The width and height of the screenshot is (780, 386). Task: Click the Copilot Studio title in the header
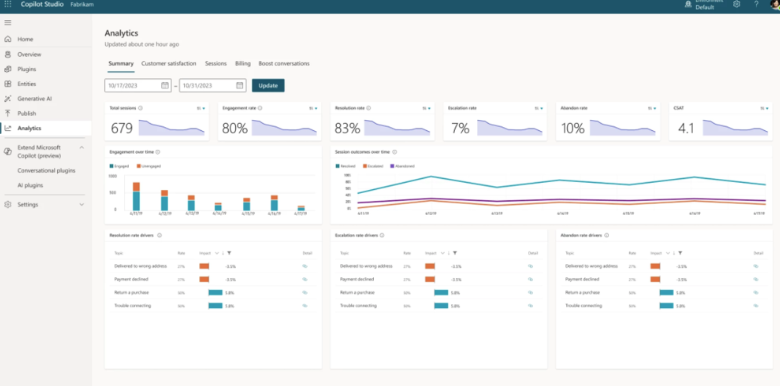(42, 4)
